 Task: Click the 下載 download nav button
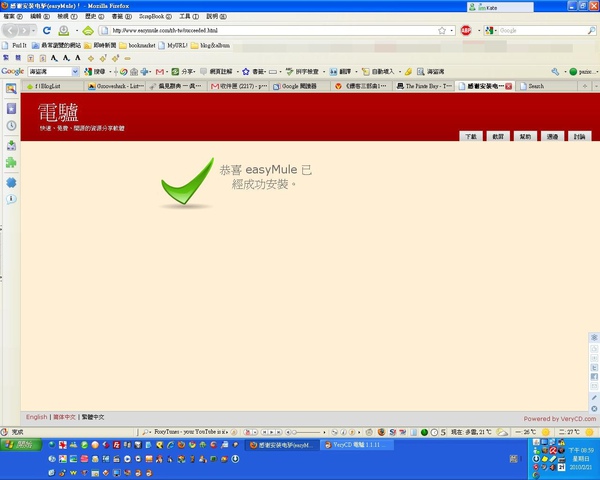click(471, 136)
